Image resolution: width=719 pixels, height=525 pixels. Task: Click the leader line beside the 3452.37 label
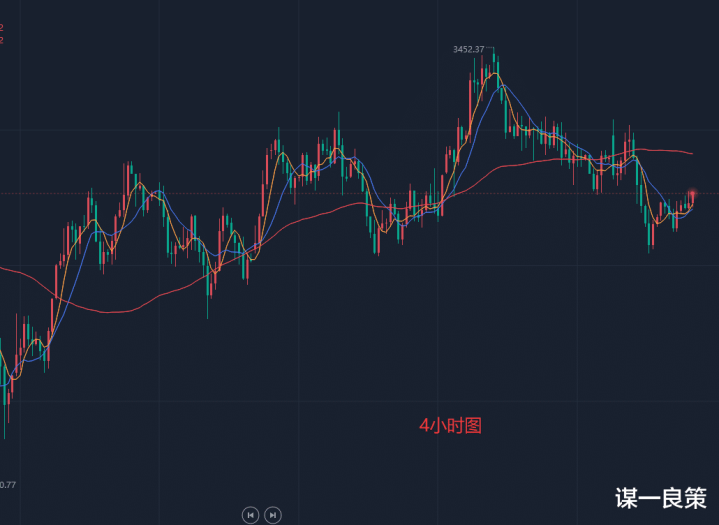click(x=488, y=49)
